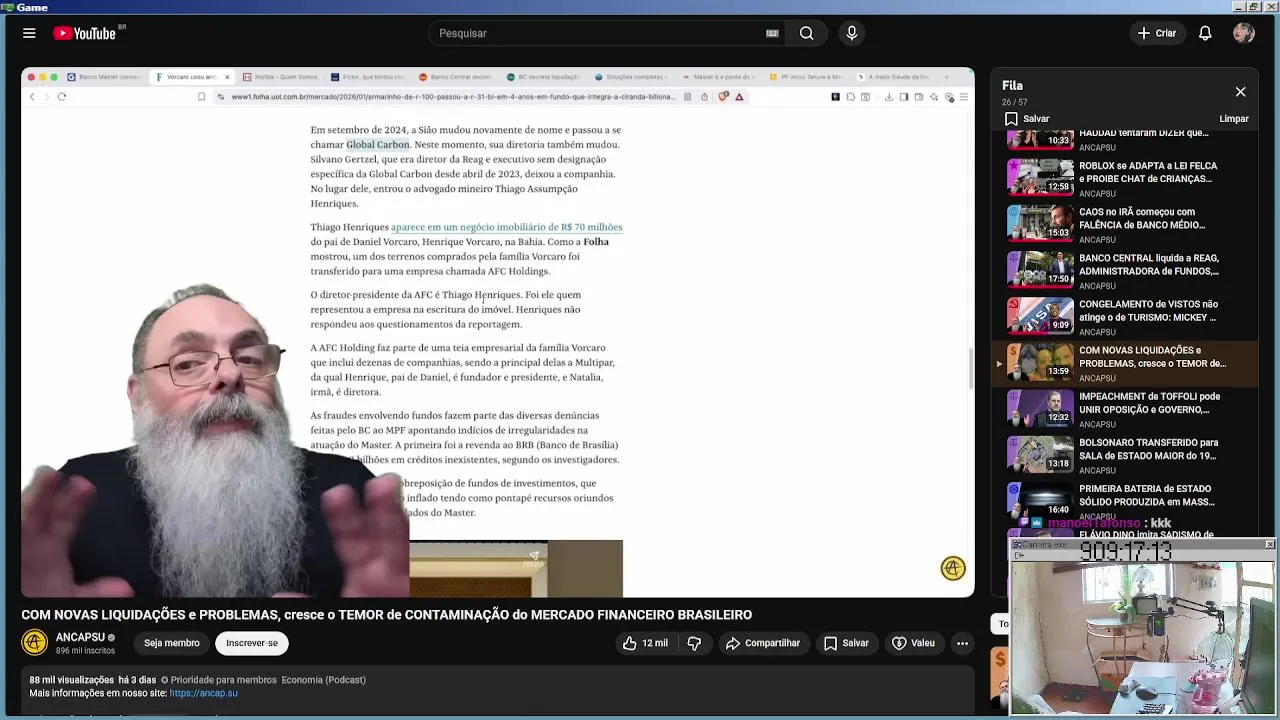Click the reload icon in the video's browser
This screenshot has width=1280, height=720.
(62, 97)
